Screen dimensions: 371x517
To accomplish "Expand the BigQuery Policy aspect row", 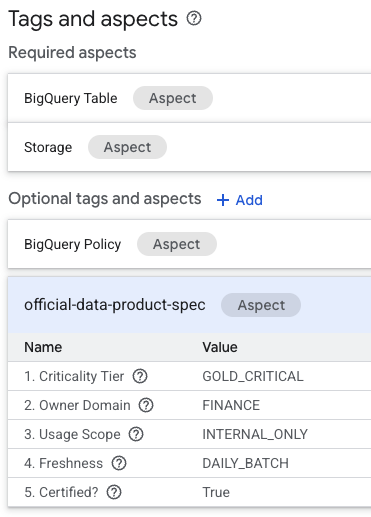I will click(x=189, y=244).
